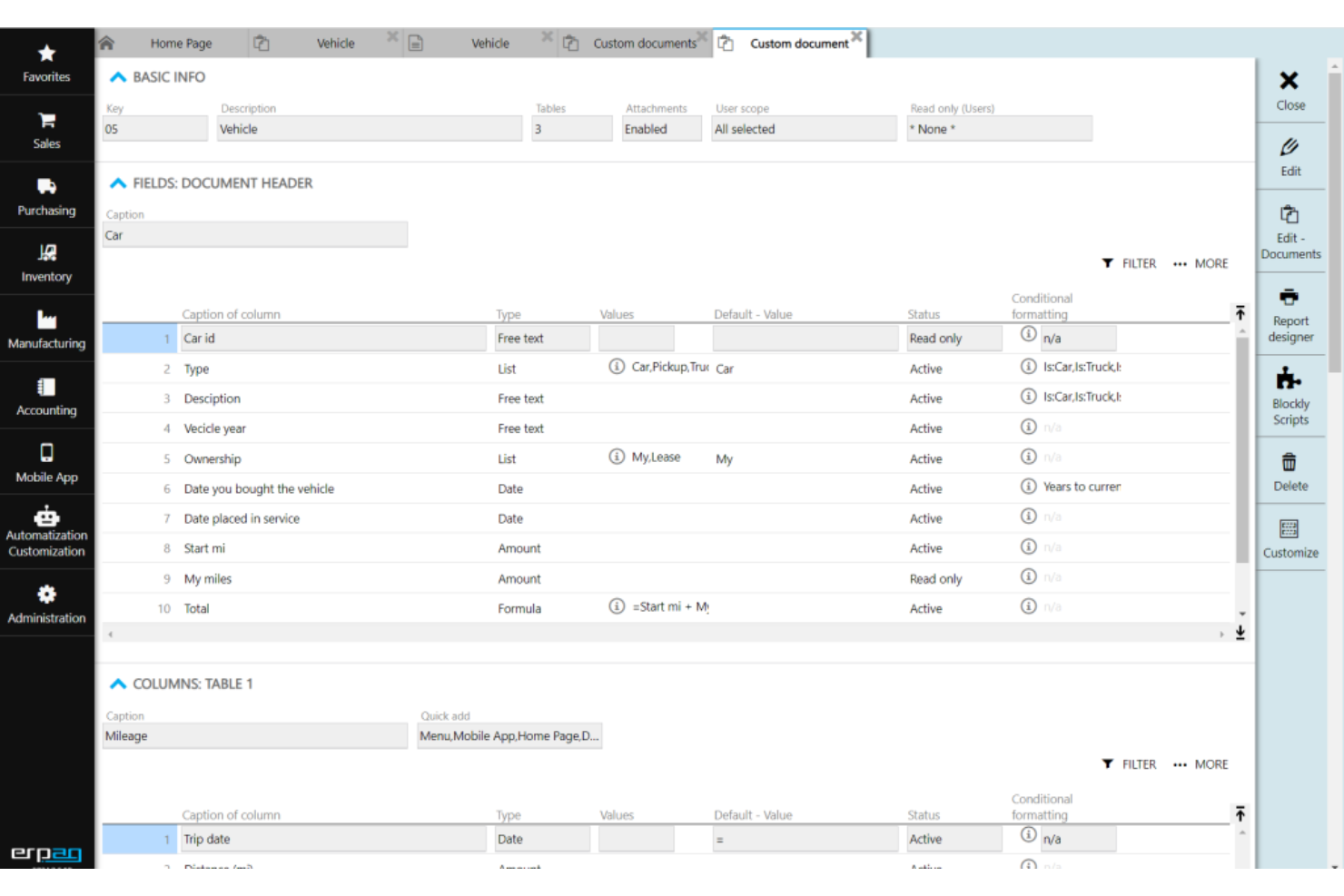
Task: Open the Quick add dropdown
Action: click(509, 735)
